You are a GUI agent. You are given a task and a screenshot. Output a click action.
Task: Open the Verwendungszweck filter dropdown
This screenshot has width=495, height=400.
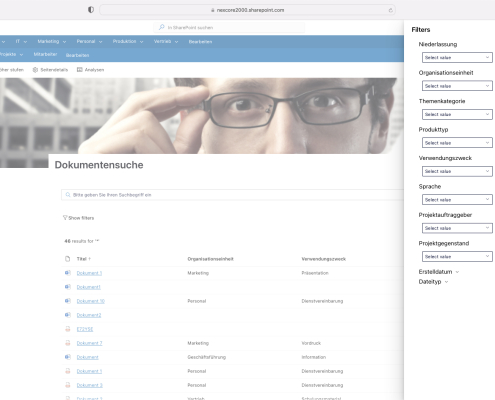coord(457,171)
